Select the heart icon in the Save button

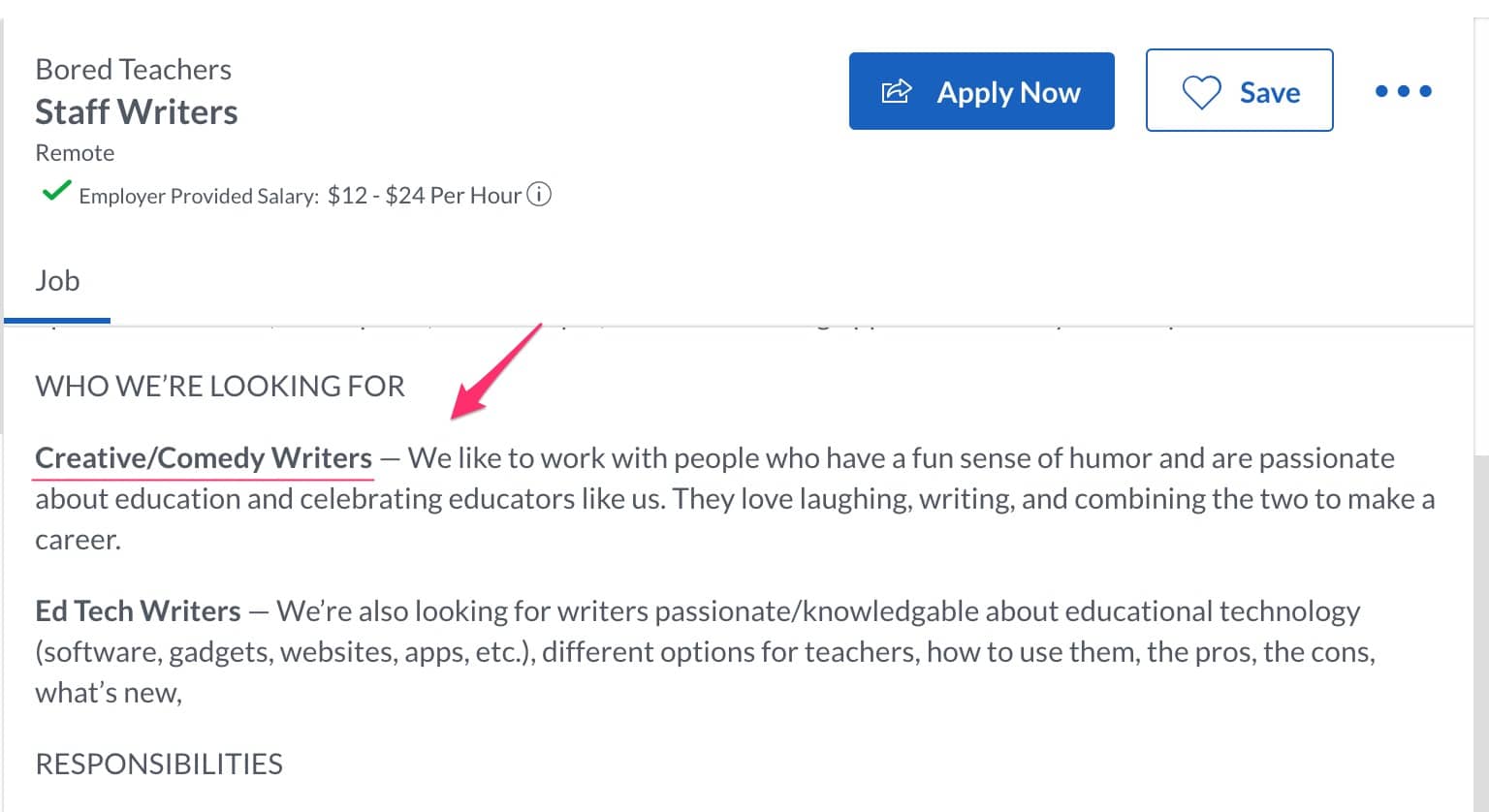tap(1204, 91)
